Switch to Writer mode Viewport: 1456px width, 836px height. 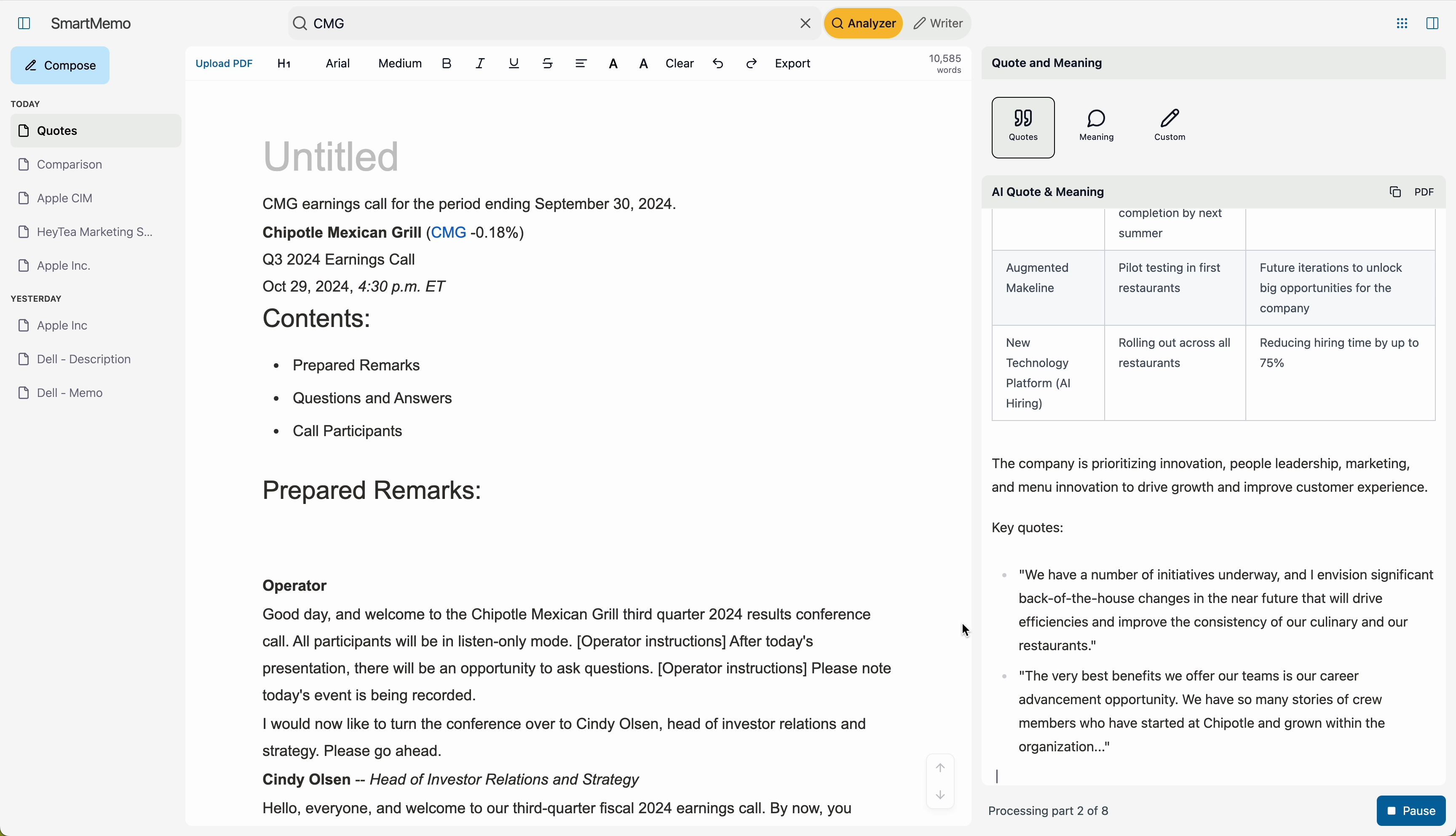coord(938,24)
